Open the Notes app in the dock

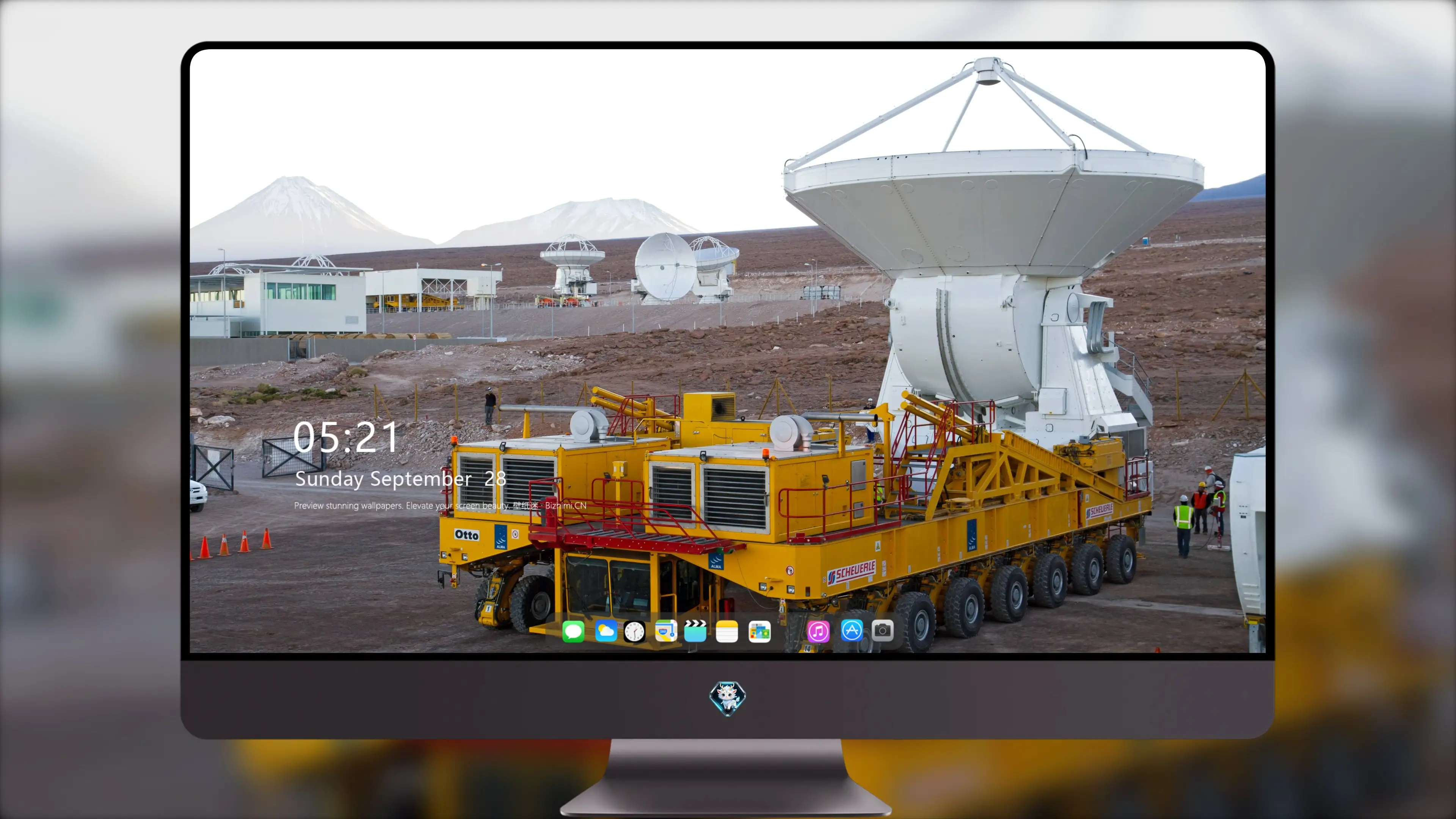coord(727,631)
